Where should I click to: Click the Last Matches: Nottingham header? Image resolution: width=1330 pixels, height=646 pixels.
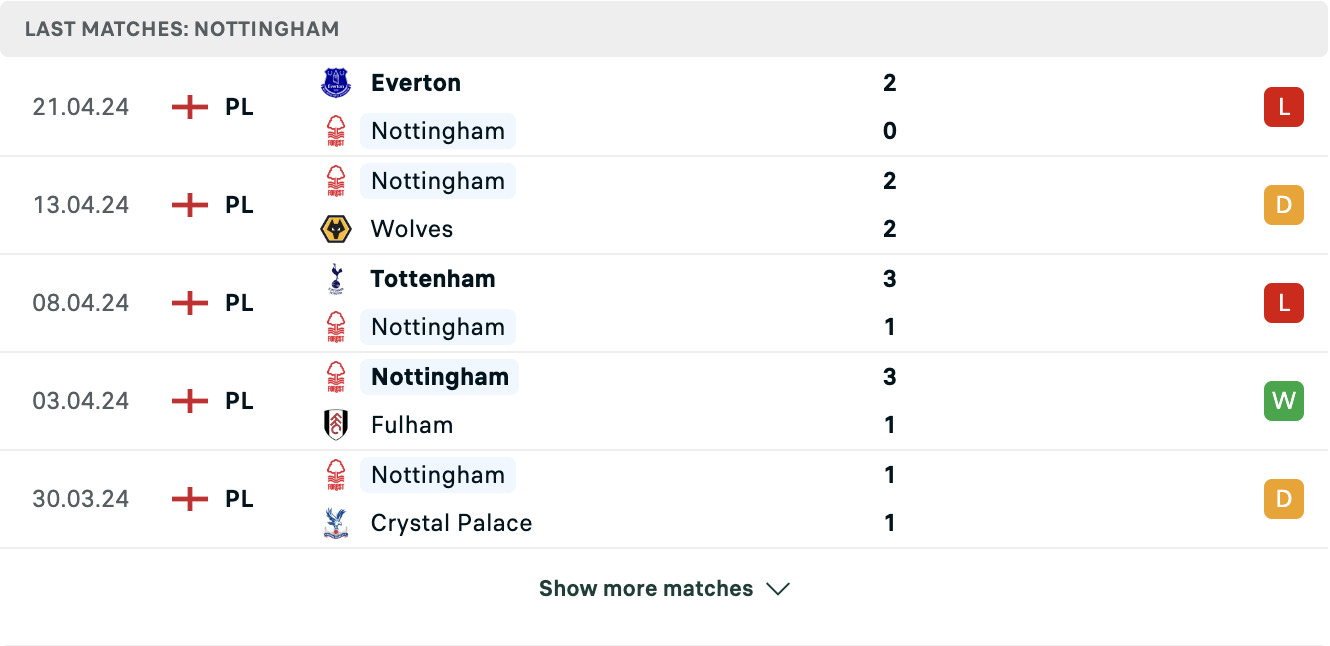[182, 29]
